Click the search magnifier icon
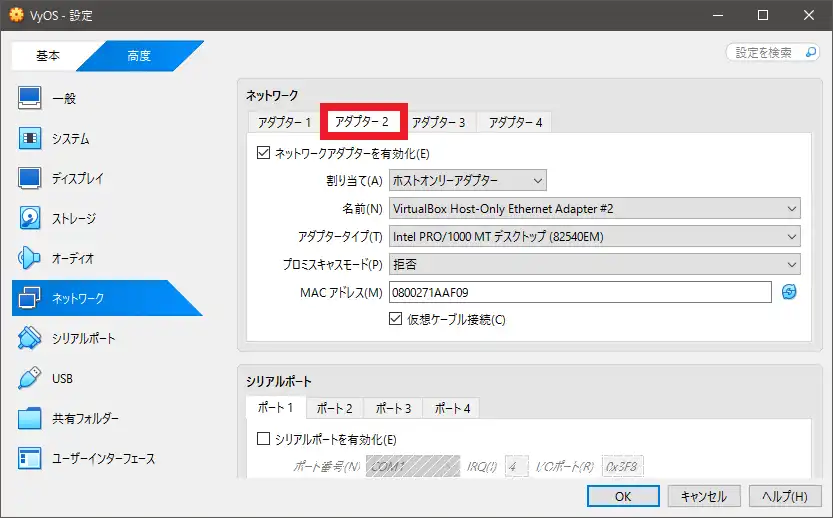Screen dimensions: 833x518 811,52
